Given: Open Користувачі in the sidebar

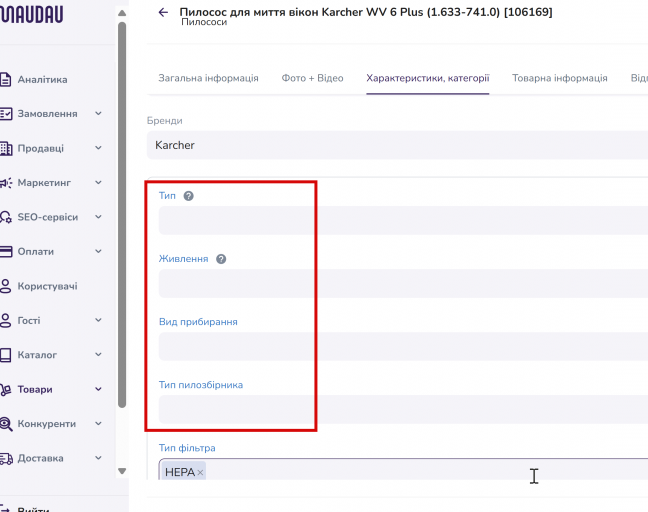Looking at the screenshot, I should (x=47, y=286).
